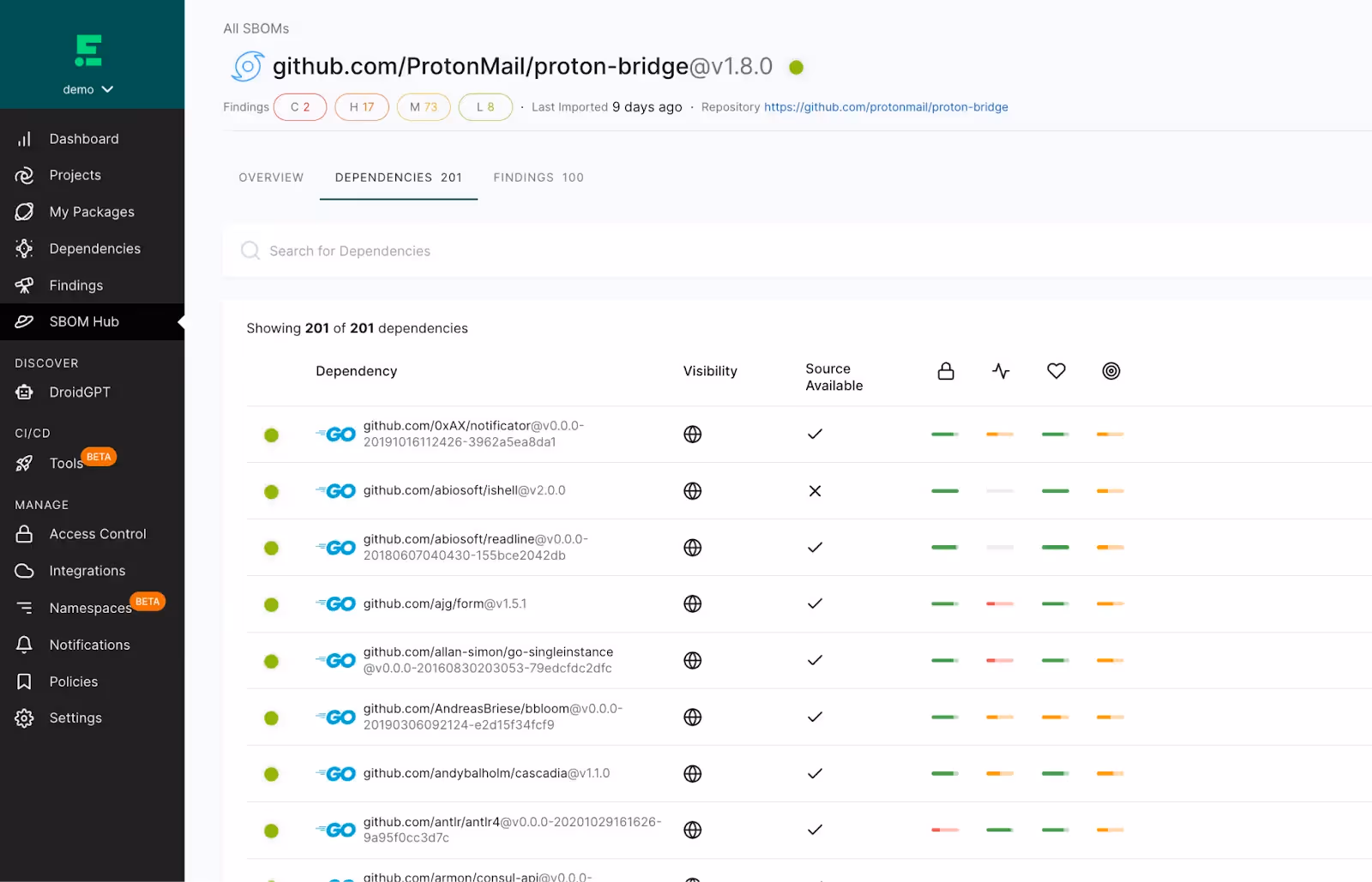The width and height of the screenshot is (1372, 882).
Task: Click Go icon for andybalholm/cascadia row
Action: [x=336, y=774]
